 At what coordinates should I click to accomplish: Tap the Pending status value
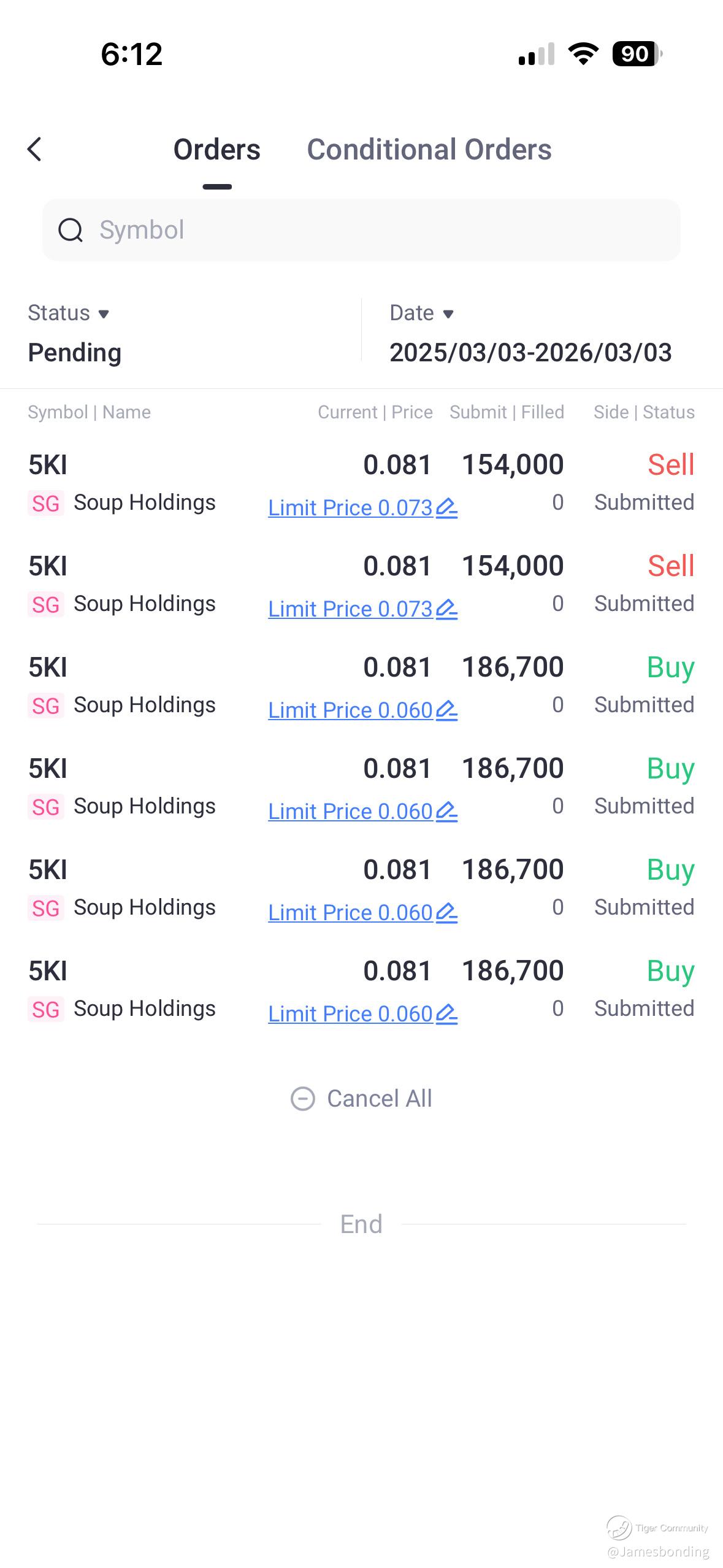pos(75,353)
